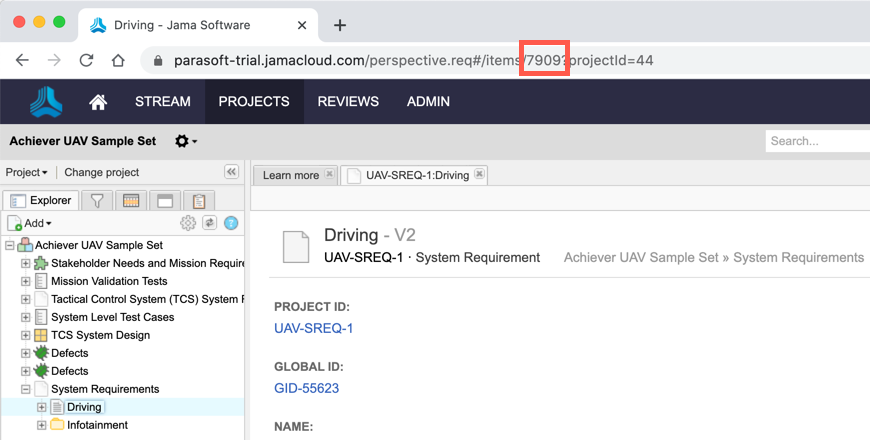Screen dimensions: 870x440
Task: Click Stakeholder Needs puzzle piece icon
Action: coord(41,263)
